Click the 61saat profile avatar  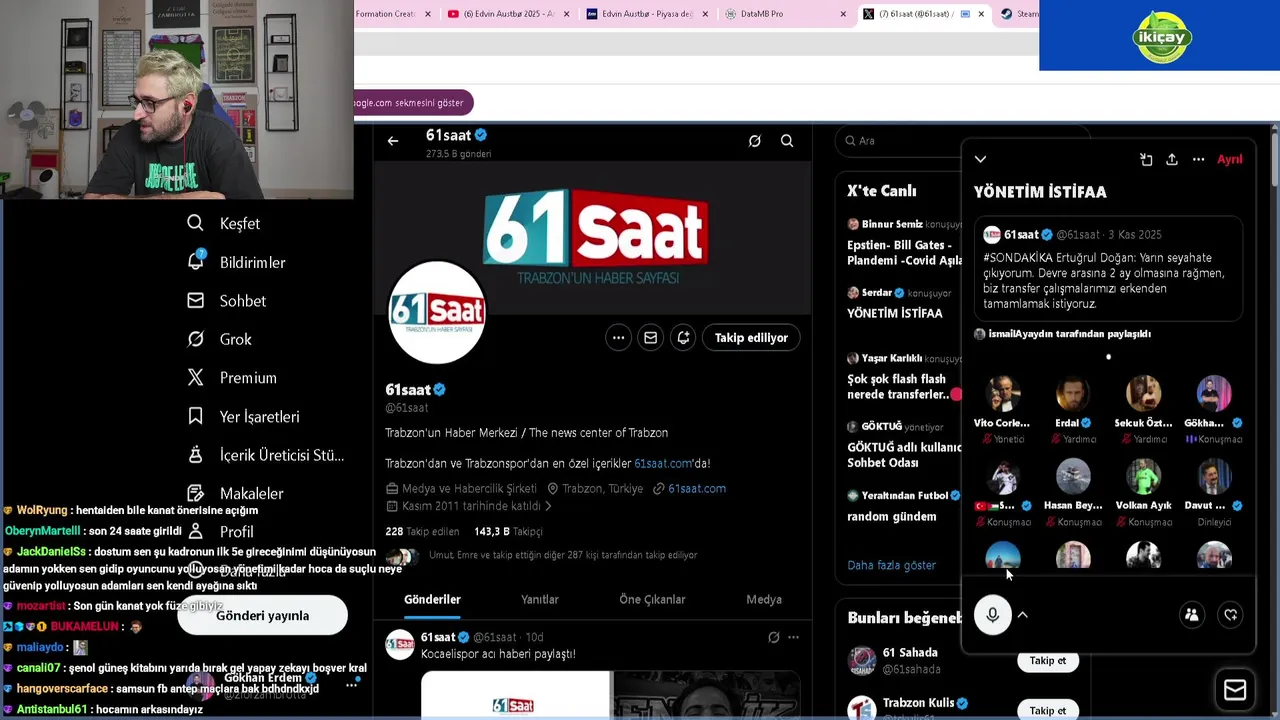coord(437,312)
